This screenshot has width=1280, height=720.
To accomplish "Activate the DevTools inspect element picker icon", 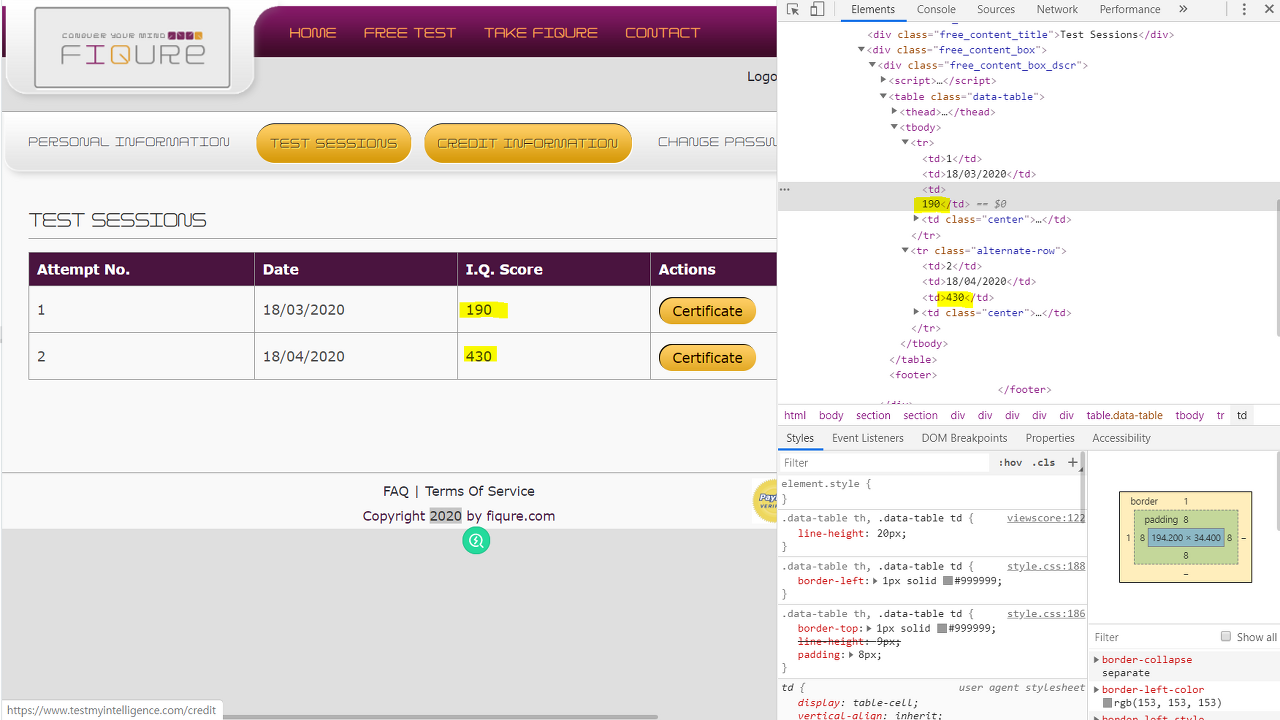I will tap(793, 9).
